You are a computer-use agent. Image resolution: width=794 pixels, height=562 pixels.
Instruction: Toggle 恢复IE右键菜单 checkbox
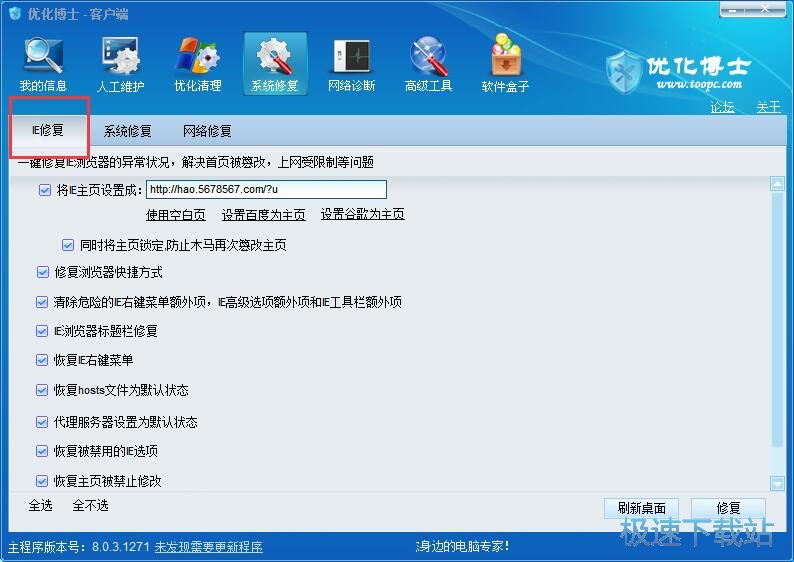point(42,360)
